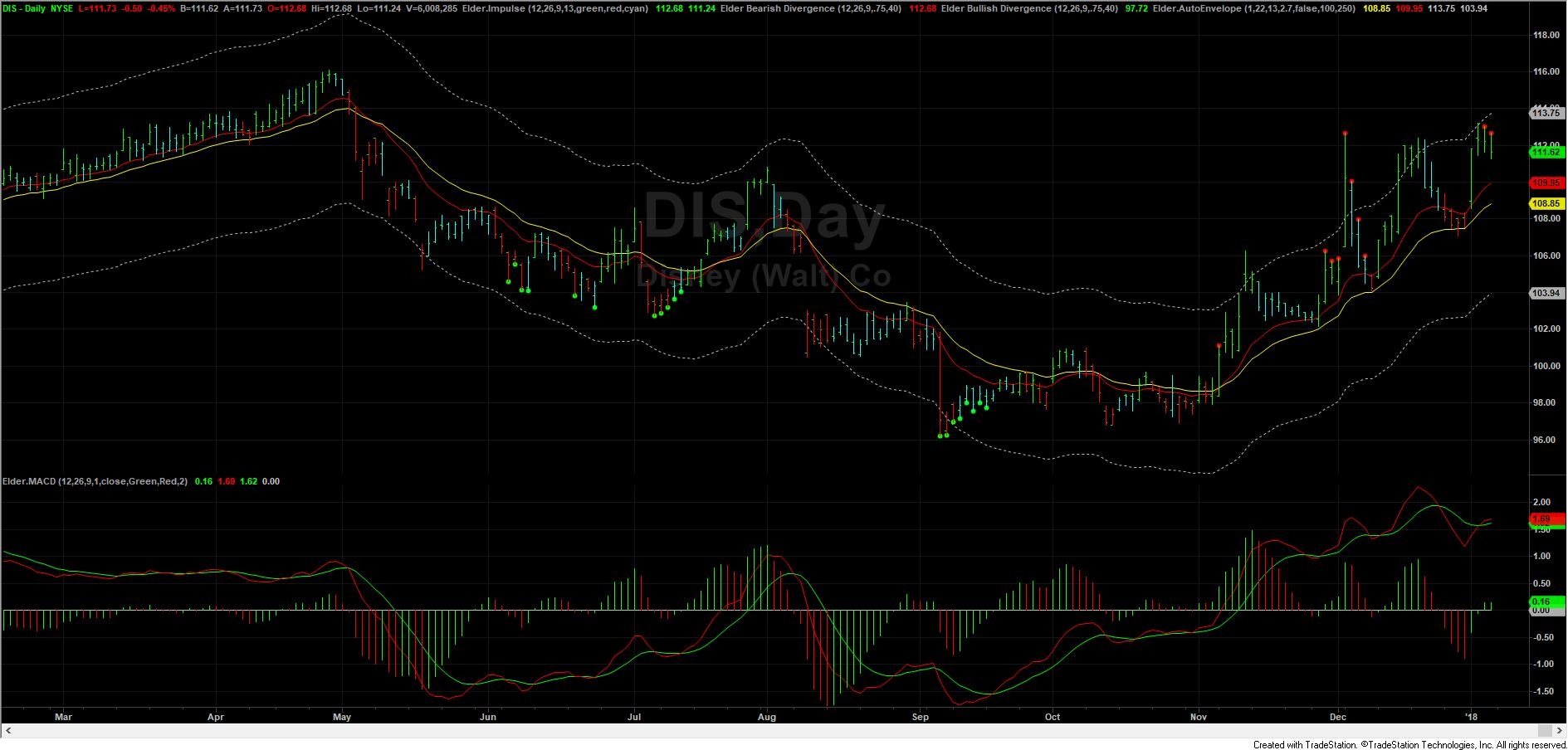Click the A=111.73 ask value
The height and width of the screenshot is (750, 1568).
242,8
